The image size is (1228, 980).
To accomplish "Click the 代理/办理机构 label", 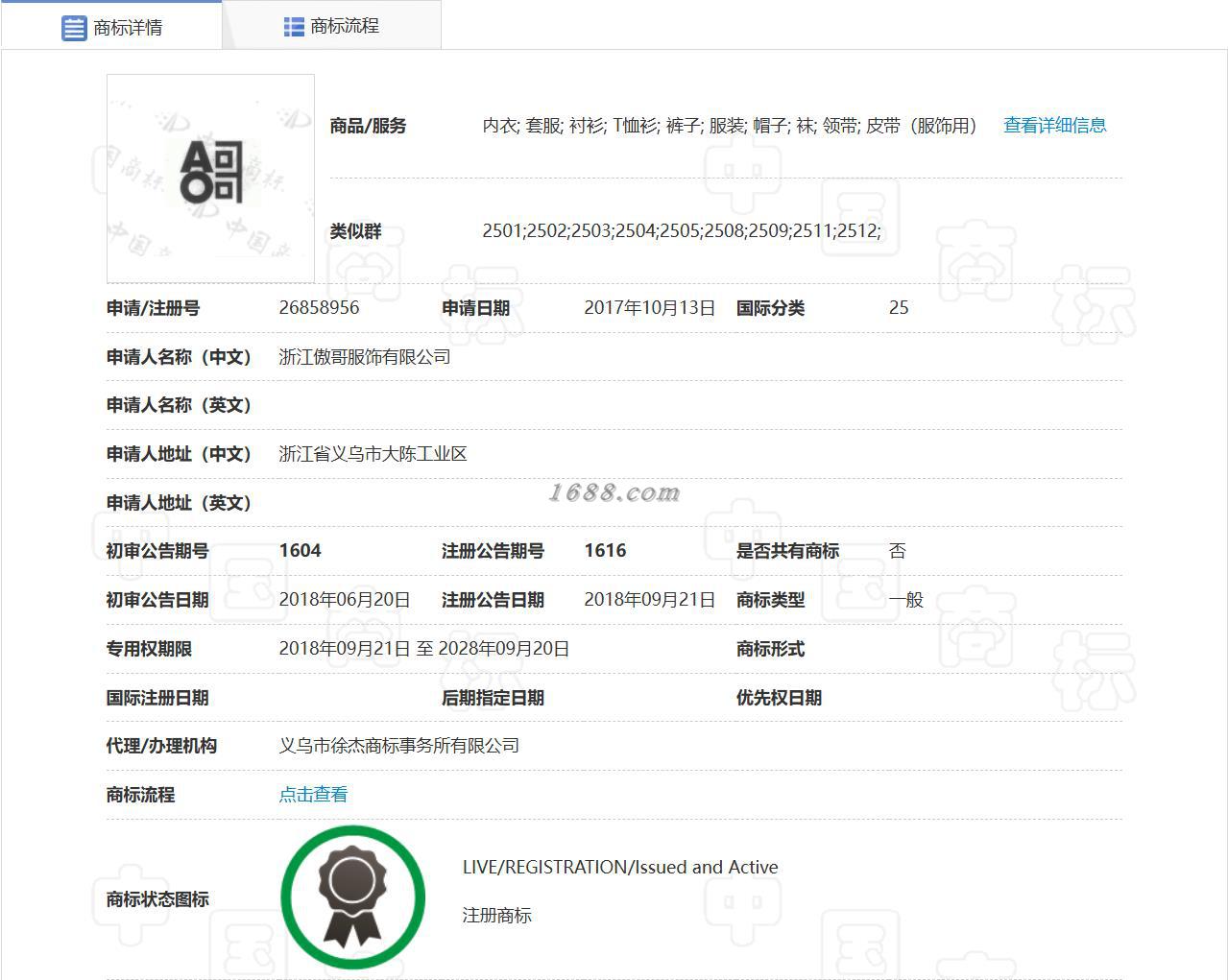I will 161,746.
